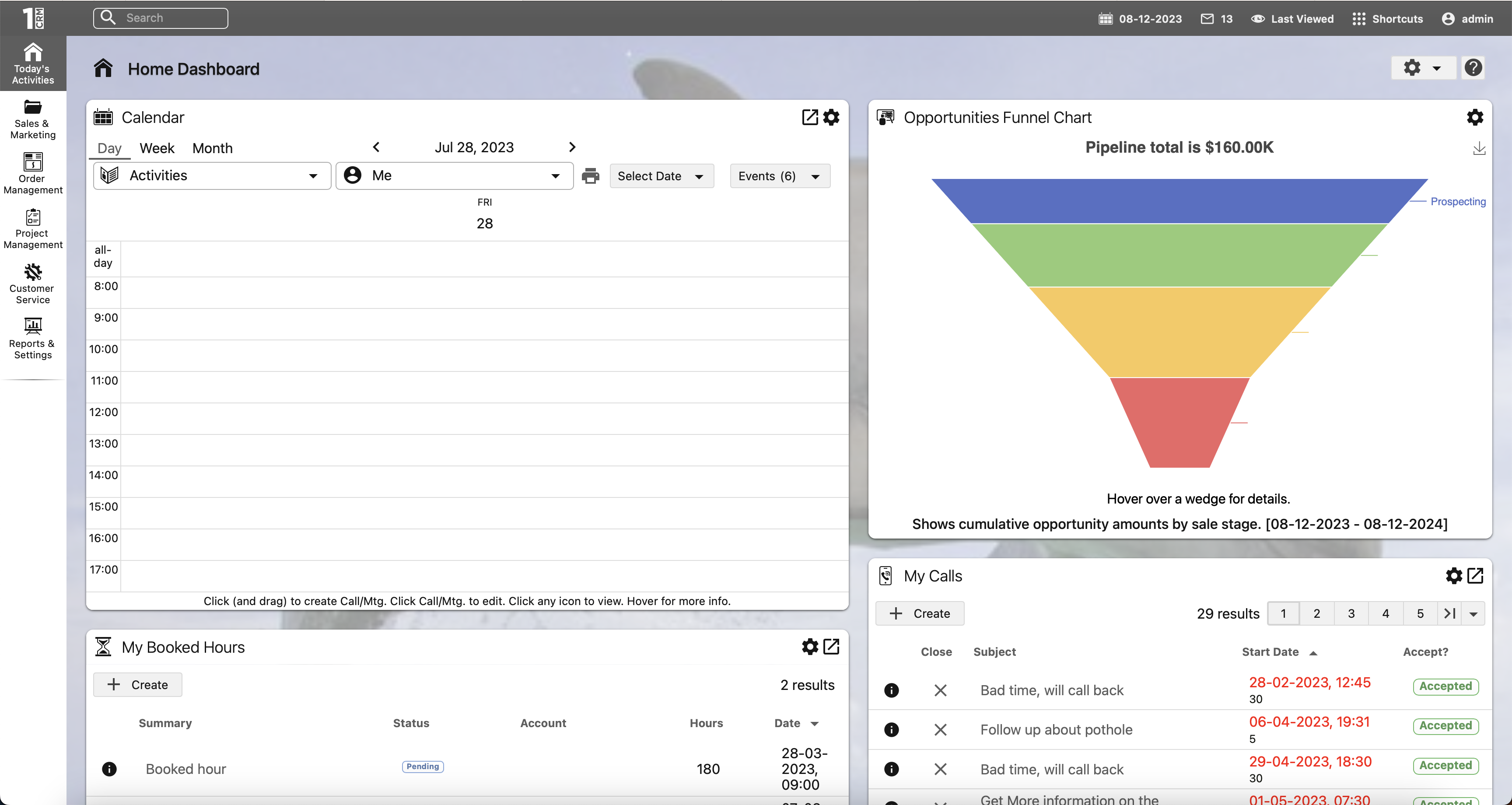The image size is (1512, 805).
Task: Toggle Accepted status for 28-02-2023 call
Action: pyautogui.click(x=1445, y=686)
